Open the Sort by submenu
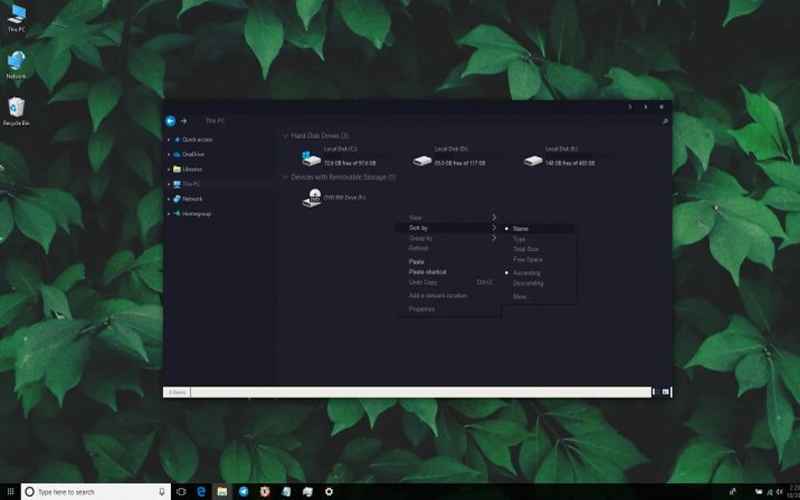Image resolution: width=800 pixels, height=500 pixels. (x=449, y=228)
